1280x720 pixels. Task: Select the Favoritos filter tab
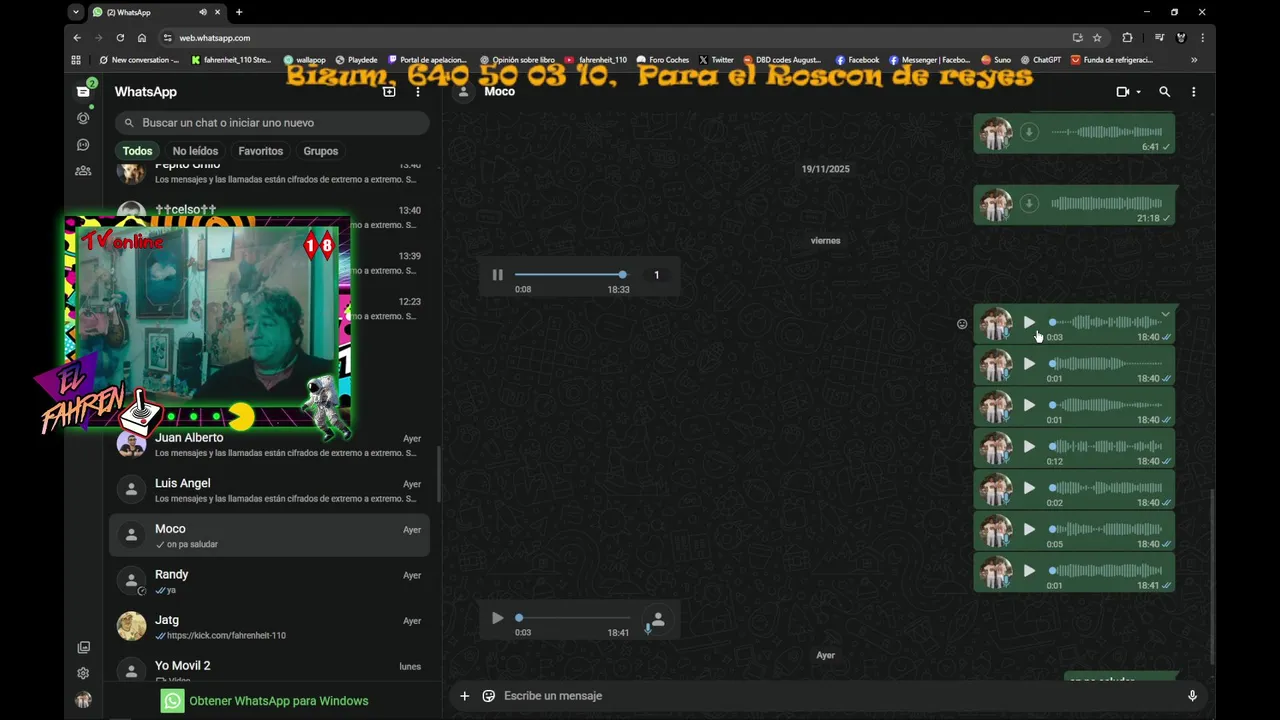[260, 151]
